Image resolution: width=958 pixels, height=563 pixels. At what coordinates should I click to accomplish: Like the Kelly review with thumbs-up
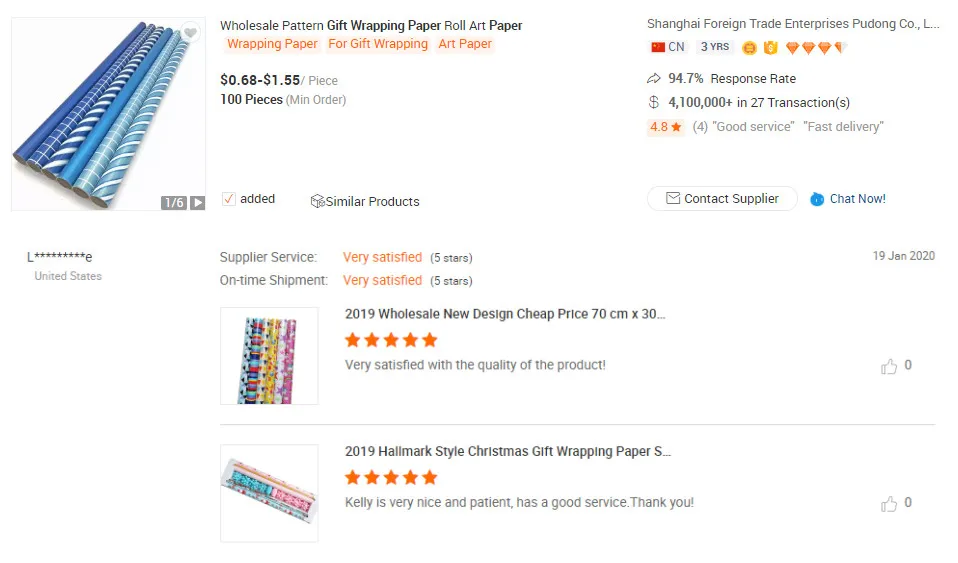point(889,504)
